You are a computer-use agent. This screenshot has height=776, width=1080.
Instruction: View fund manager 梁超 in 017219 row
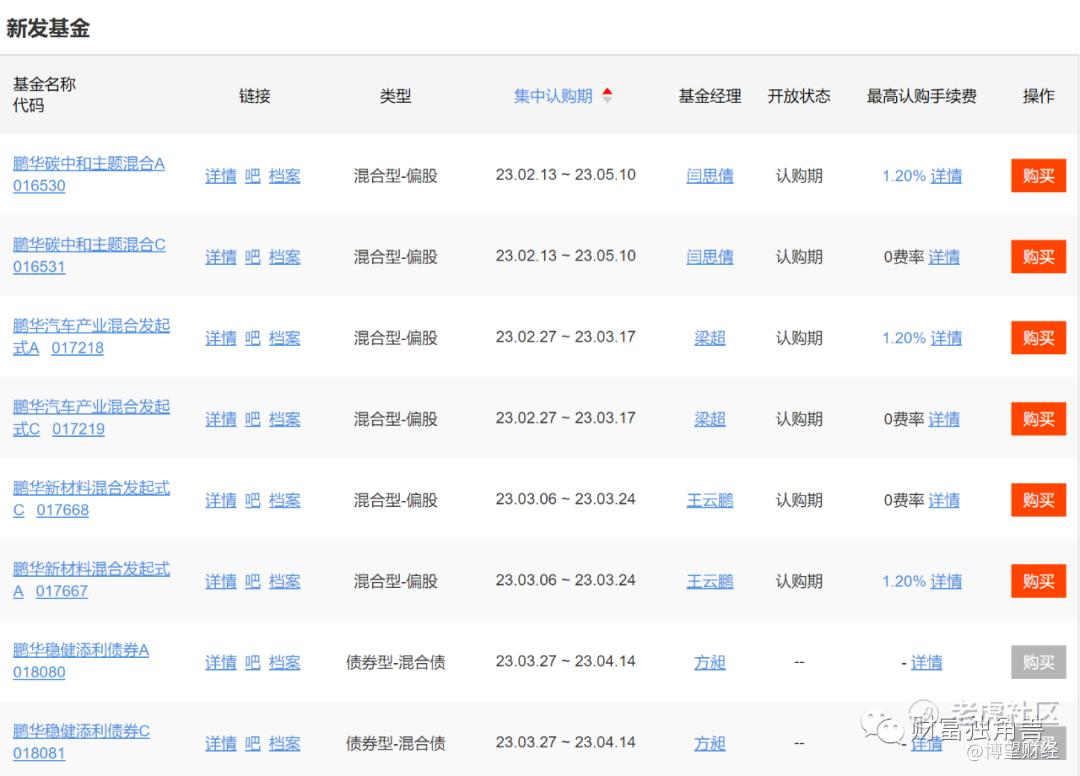[x=709, y=419]
